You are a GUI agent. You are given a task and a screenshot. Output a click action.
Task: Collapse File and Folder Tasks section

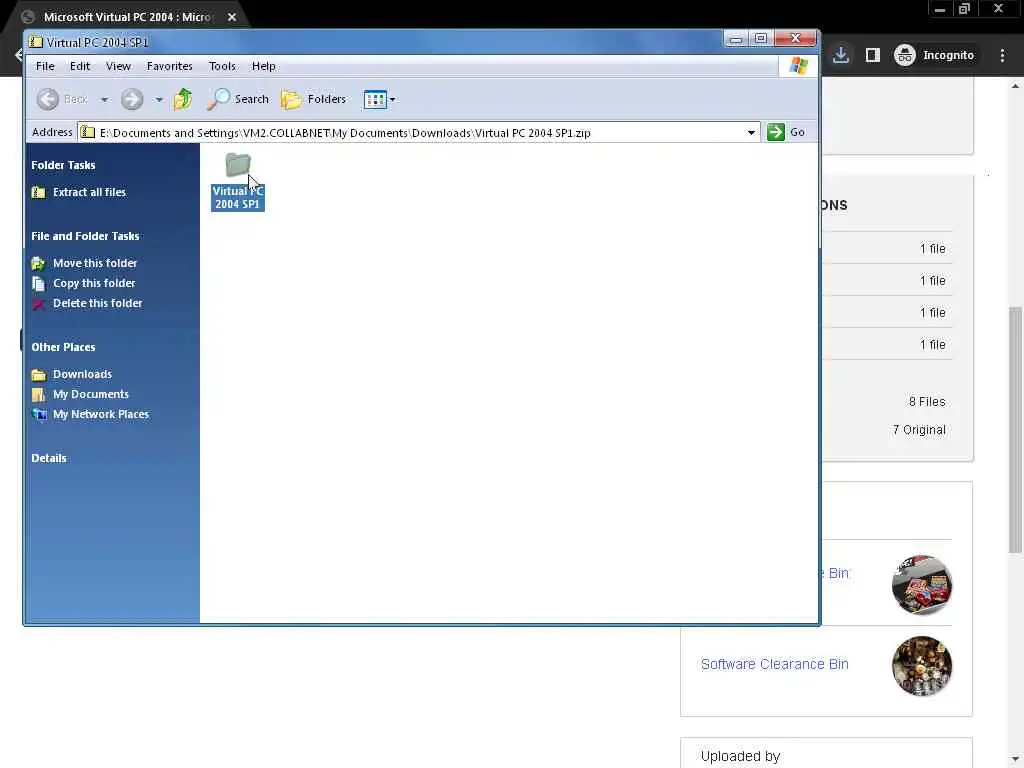click(85, 236)
